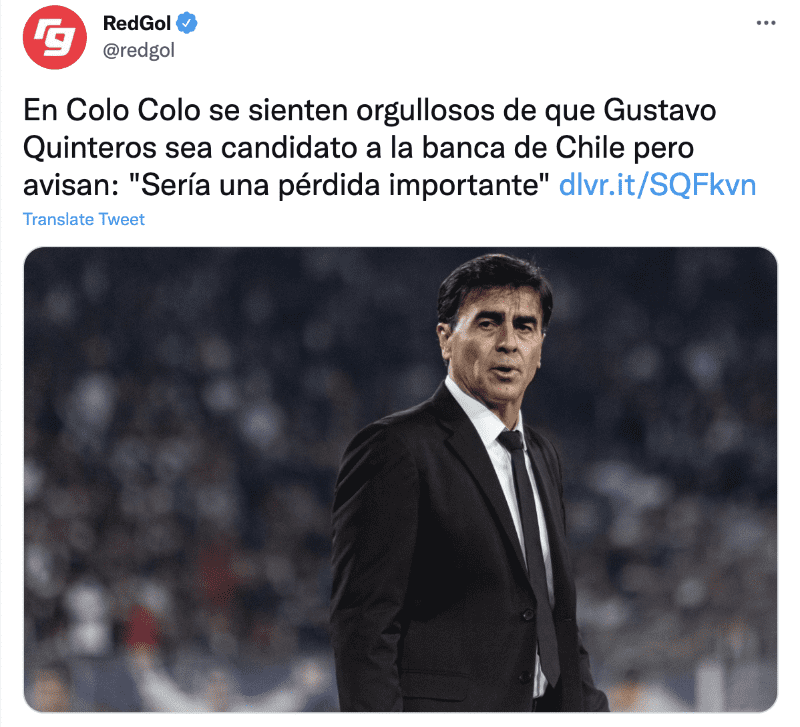Follow the dlvr.it/SQFkvn link

click(657, 185)
